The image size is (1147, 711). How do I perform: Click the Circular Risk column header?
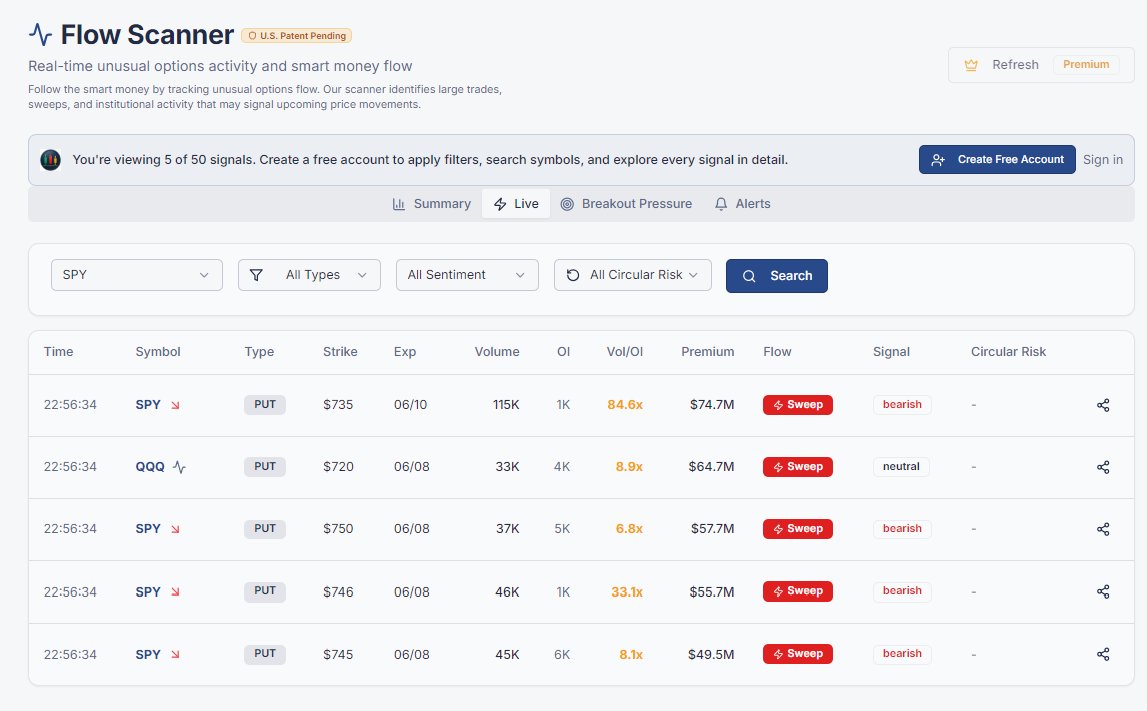click(1008, 352)
